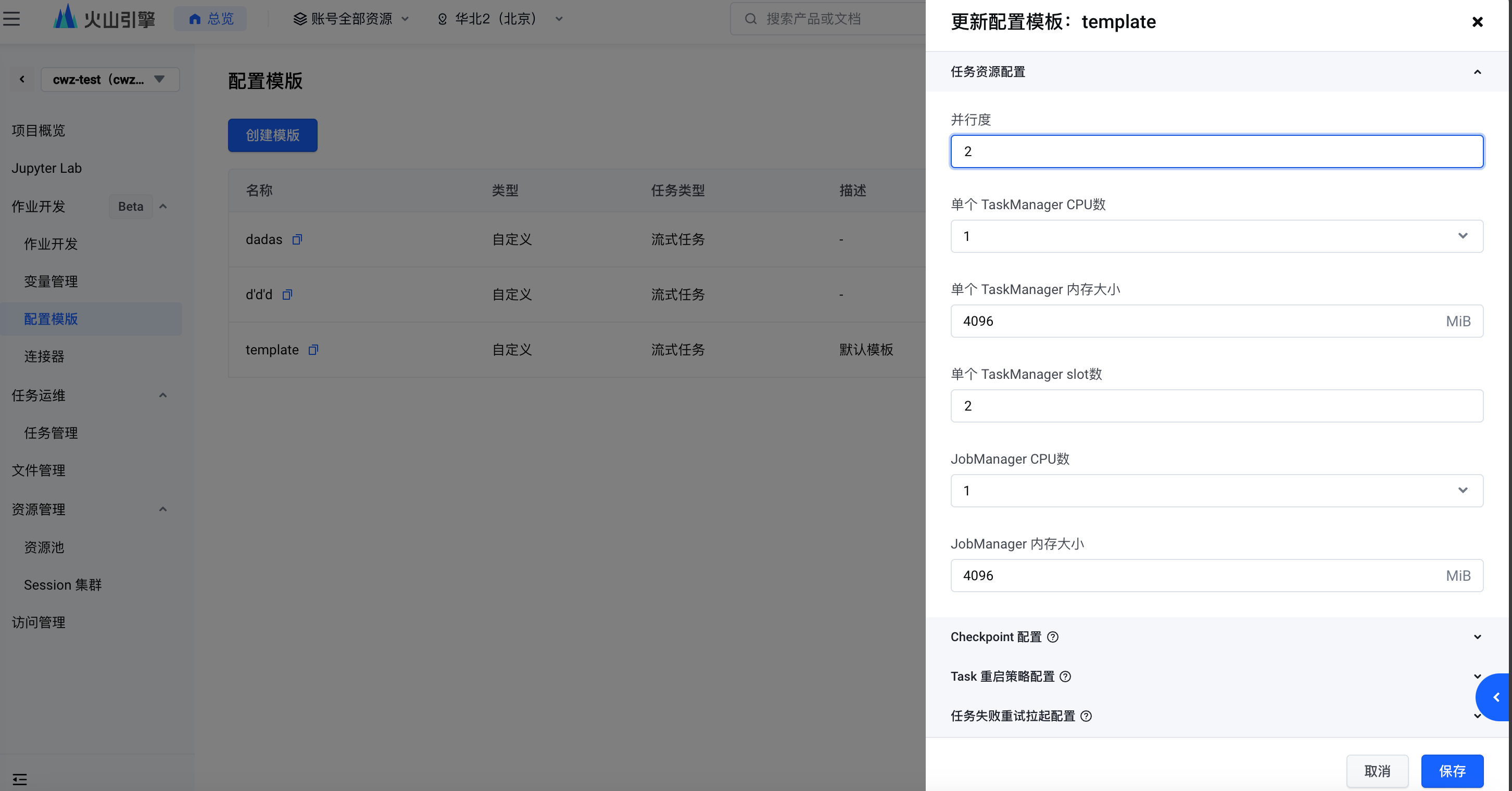Click the 并行度 input field
The width and height of the screenshot is (1512, 791).
tap(1217, 151)
